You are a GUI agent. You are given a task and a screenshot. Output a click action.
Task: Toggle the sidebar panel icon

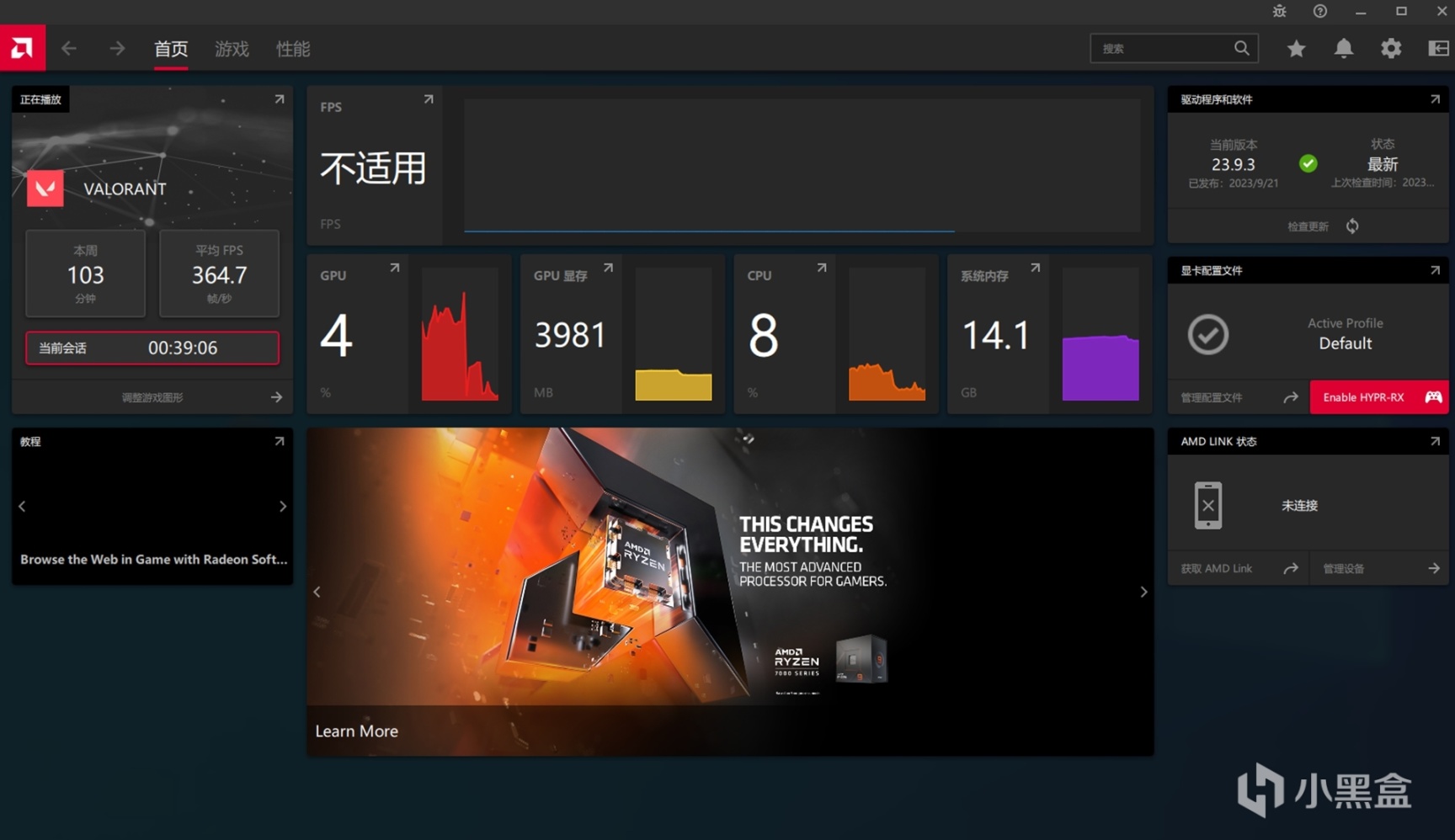(x=1438, y=49)
